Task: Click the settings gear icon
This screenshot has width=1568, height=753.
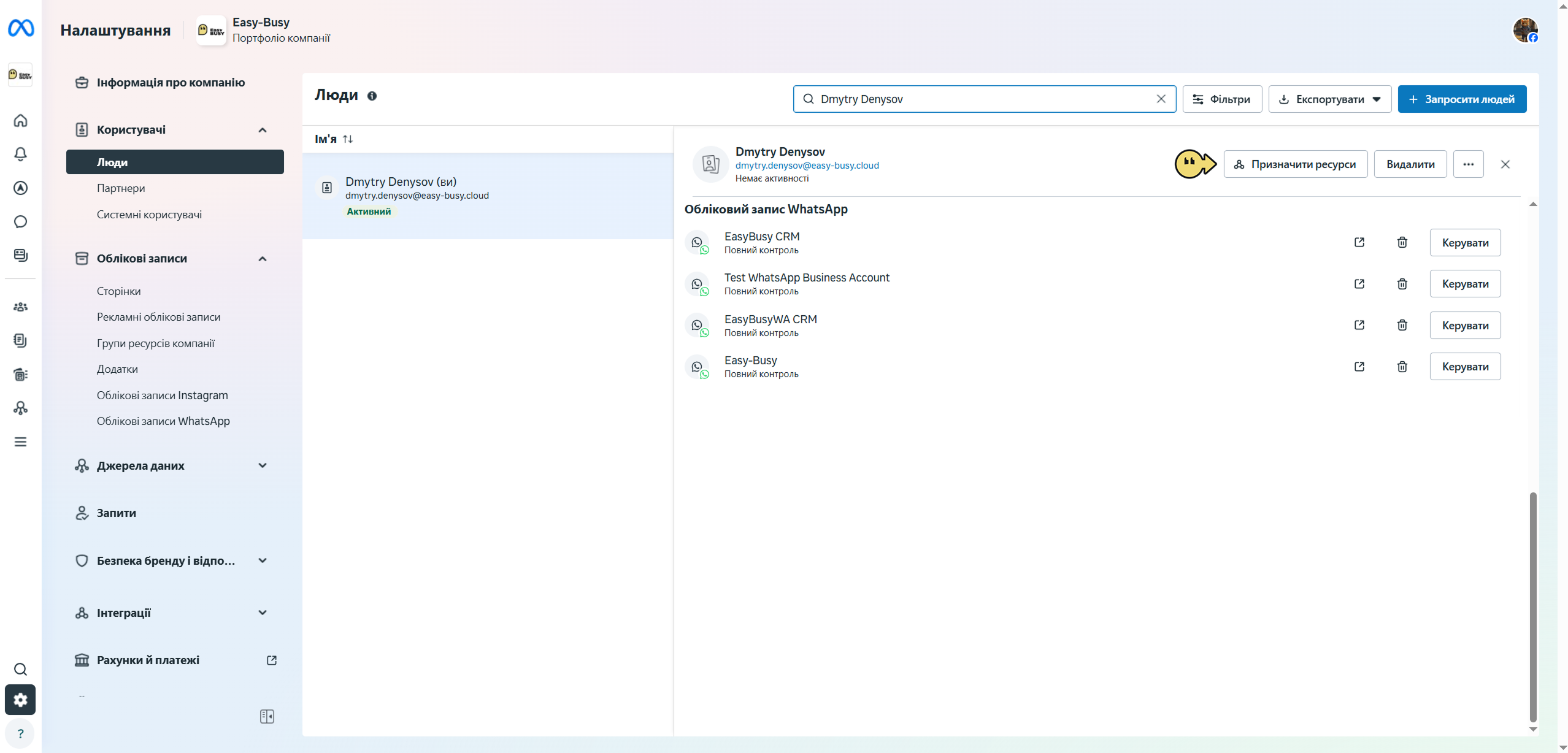Action: click(20, 700)
